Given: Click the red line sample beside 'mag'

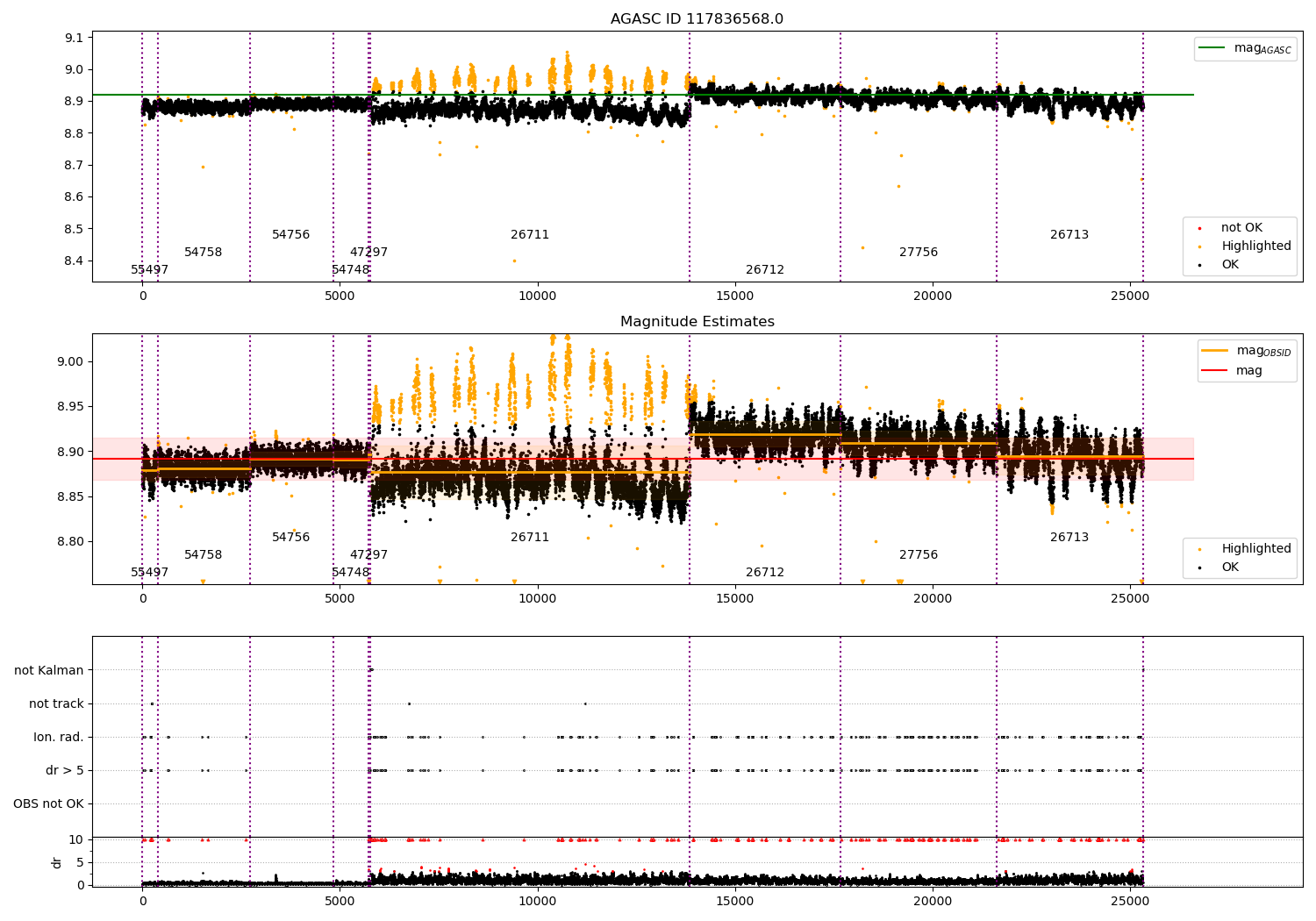Looking at the screenshot, I should [1215, 371].
